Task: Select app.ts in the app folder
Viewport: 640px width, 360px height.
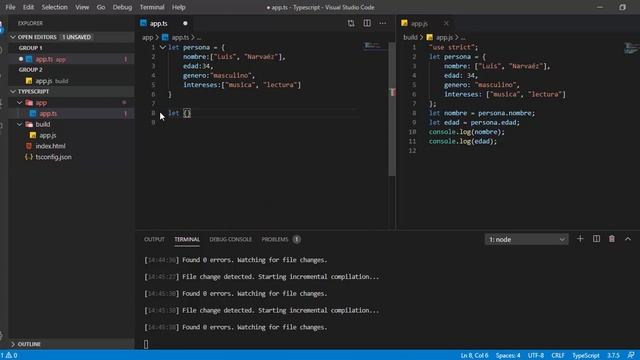Action: tap(71, 113)
